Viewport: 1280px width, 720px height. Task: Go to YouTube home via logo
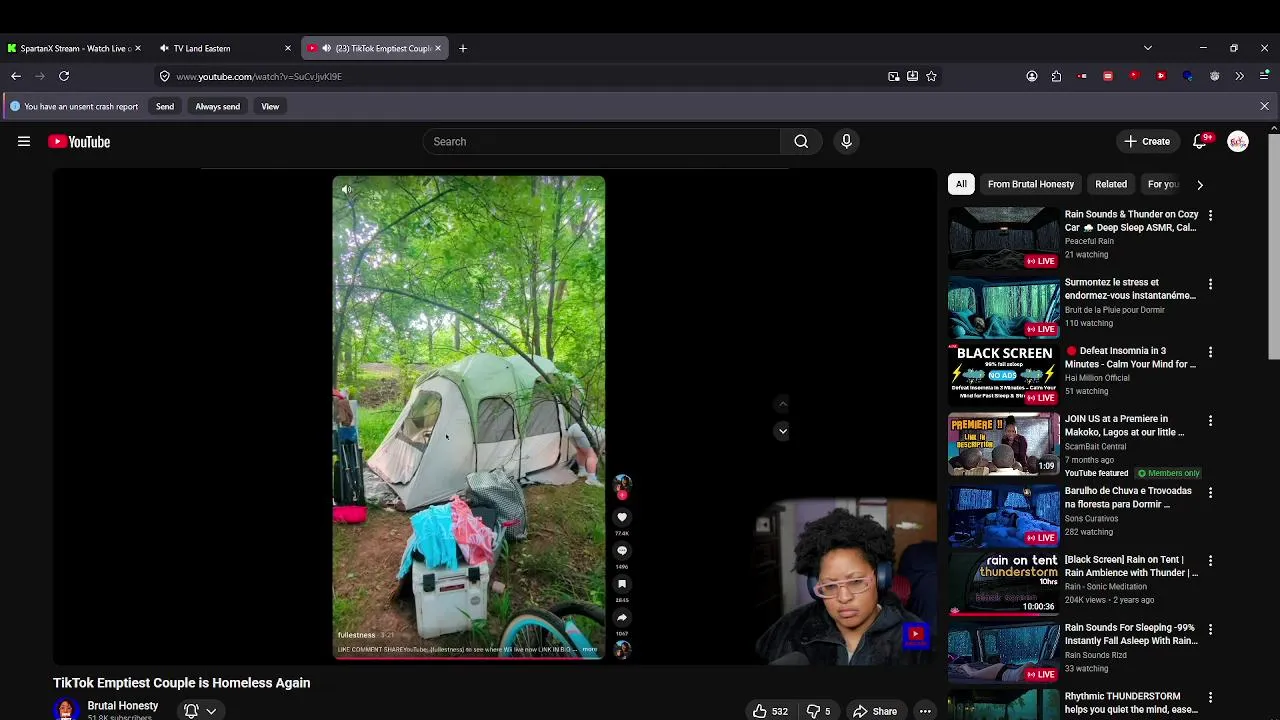[x=79, y=142]
